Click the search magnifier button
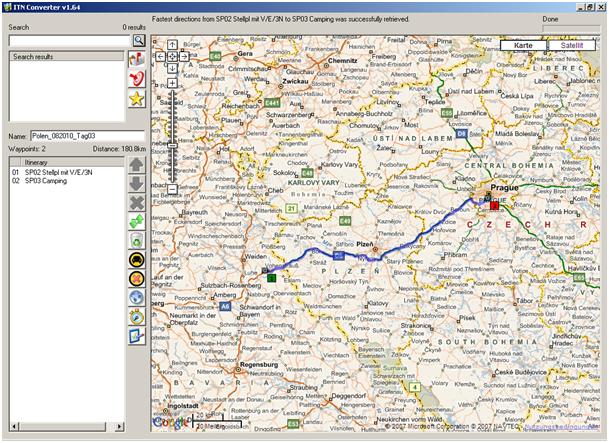The height and width of the screenshot is (443, 609). pos(139,40)
